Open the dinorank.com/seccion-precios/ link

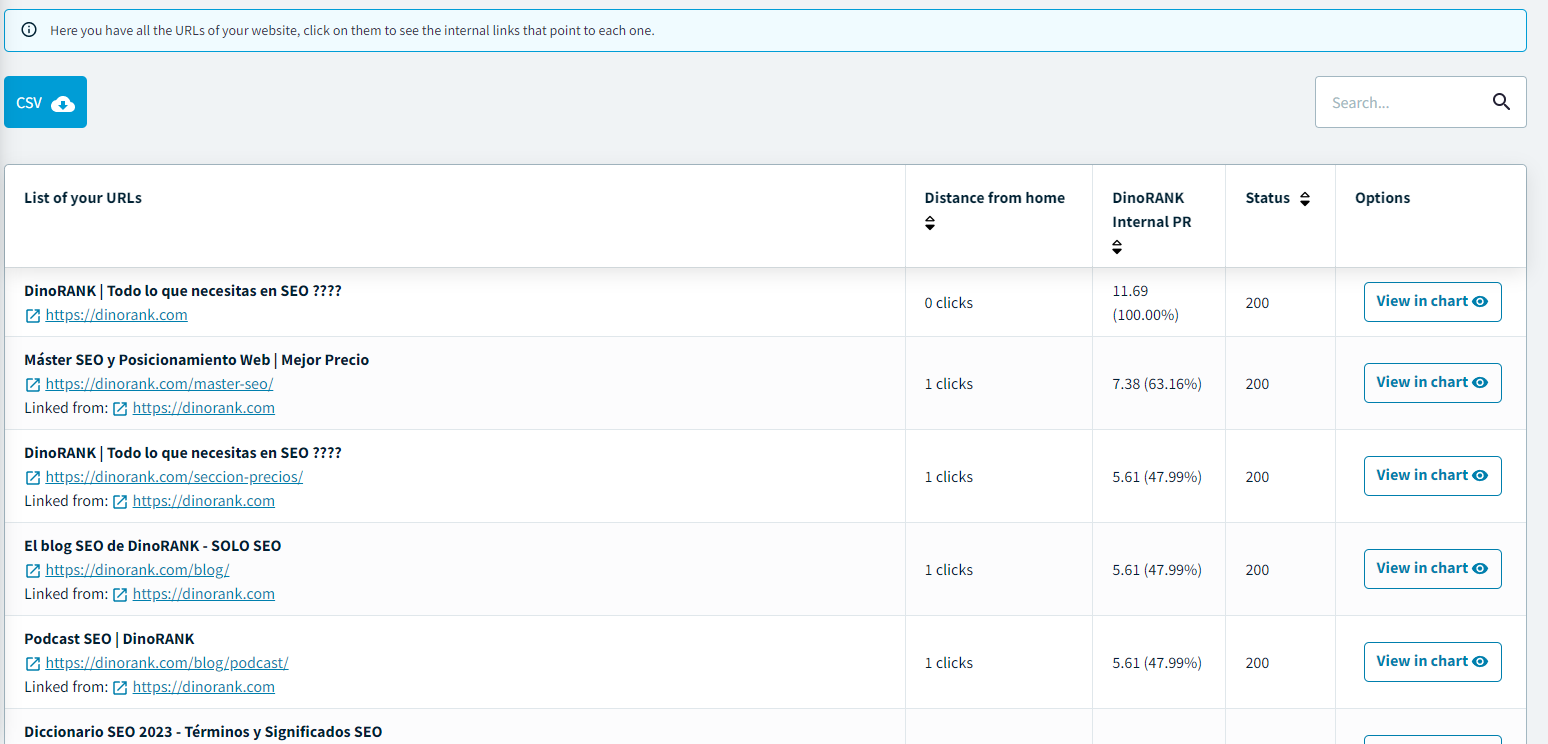[174, 477]
